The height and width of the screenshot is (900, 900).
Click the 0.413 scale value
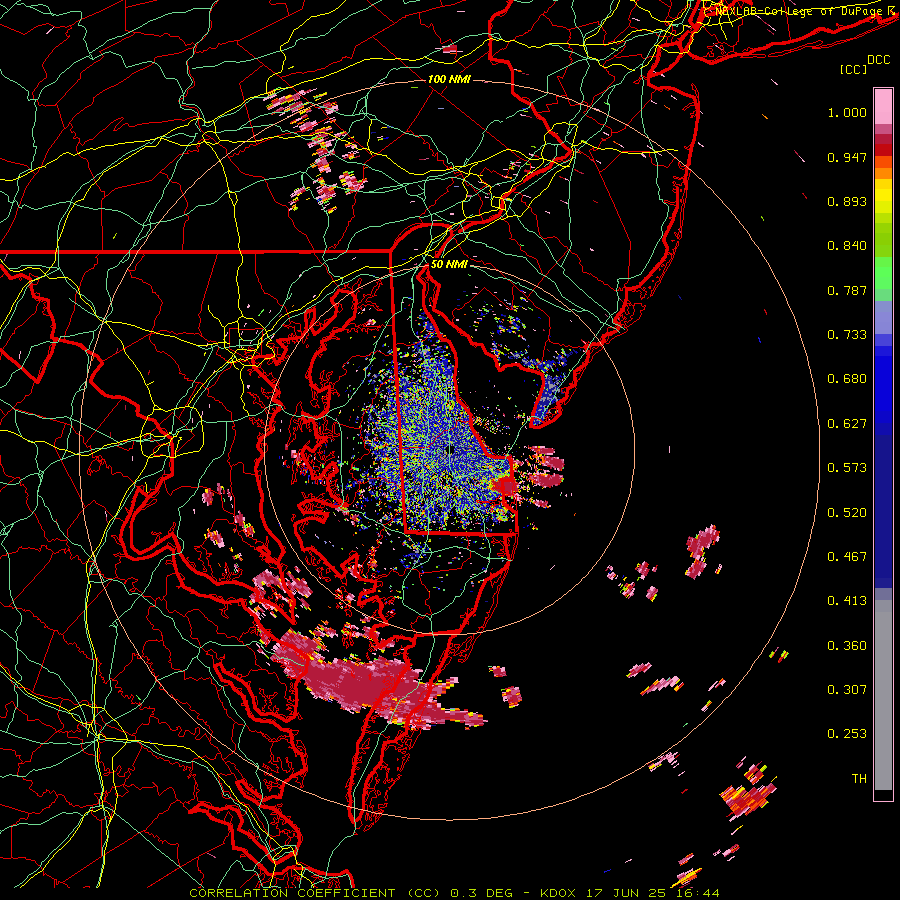pos(847,601)
